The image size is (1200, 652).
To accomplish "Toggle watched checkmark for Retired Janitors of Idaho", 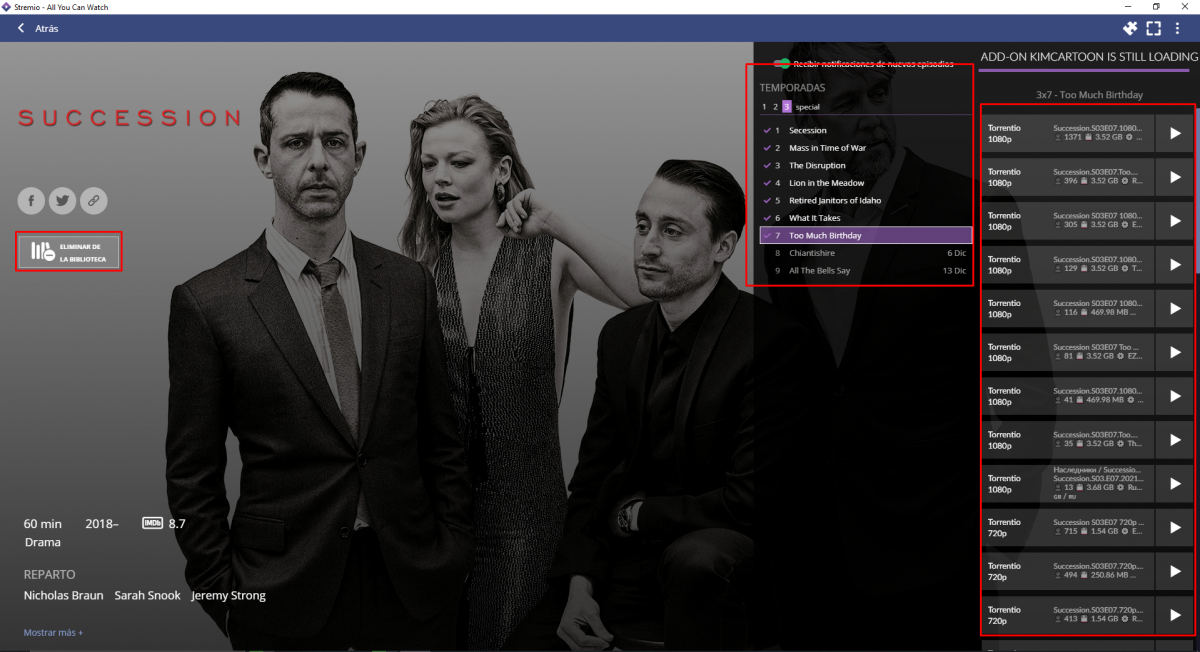I will [x=767, y=200].
